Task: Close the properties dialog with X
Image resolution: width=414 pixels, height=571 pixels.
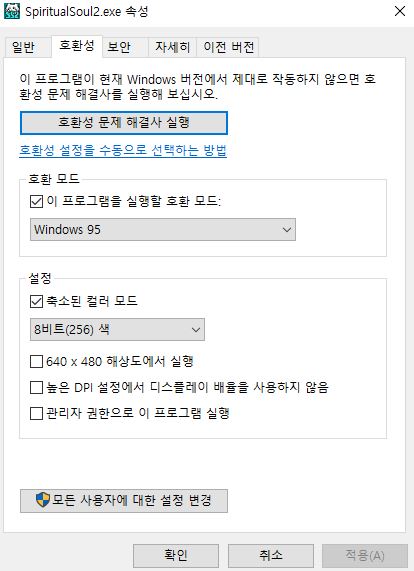Action: coord(400,11)
